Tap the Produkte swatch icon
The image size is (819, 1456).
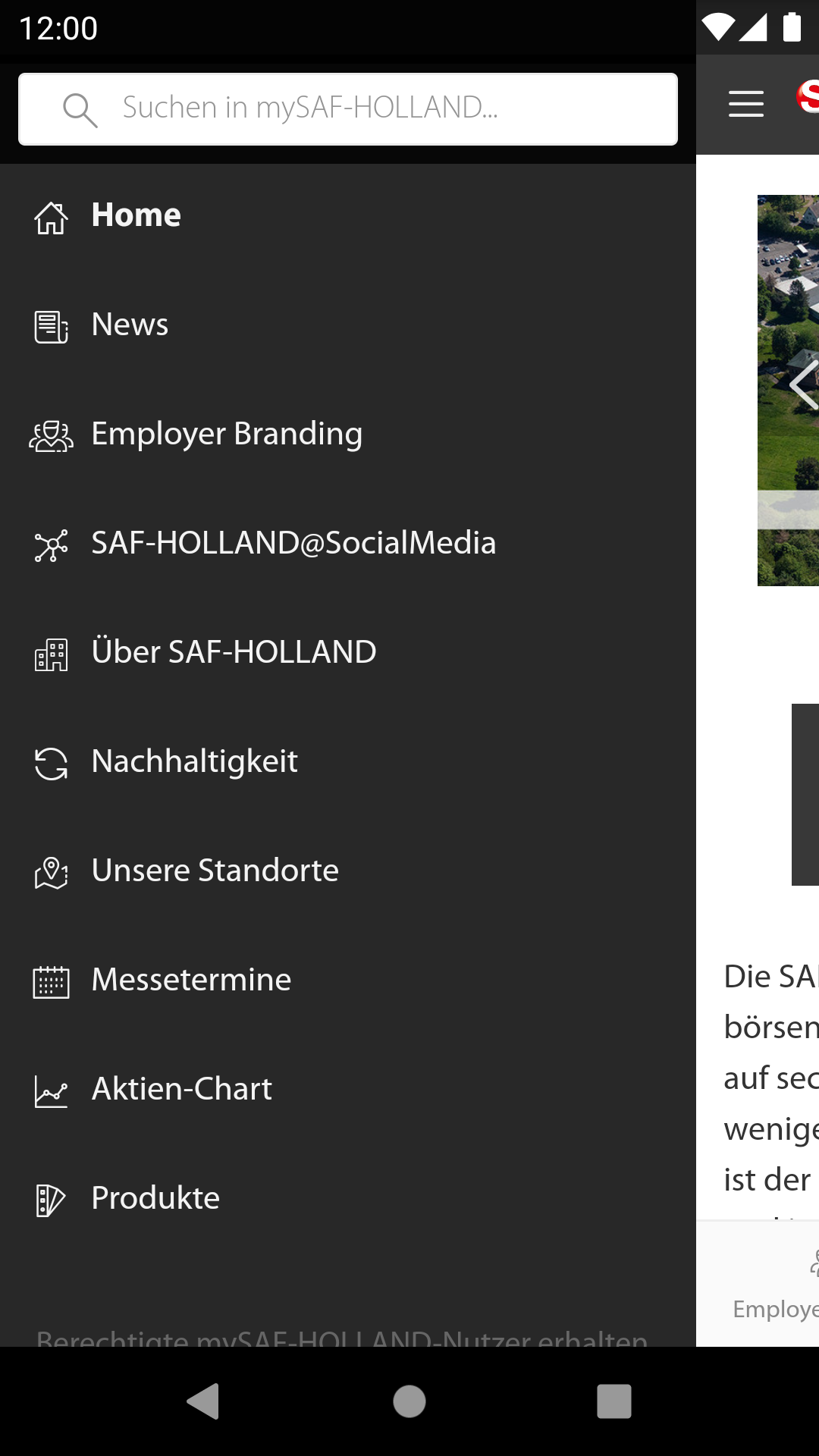(51, 1200)
